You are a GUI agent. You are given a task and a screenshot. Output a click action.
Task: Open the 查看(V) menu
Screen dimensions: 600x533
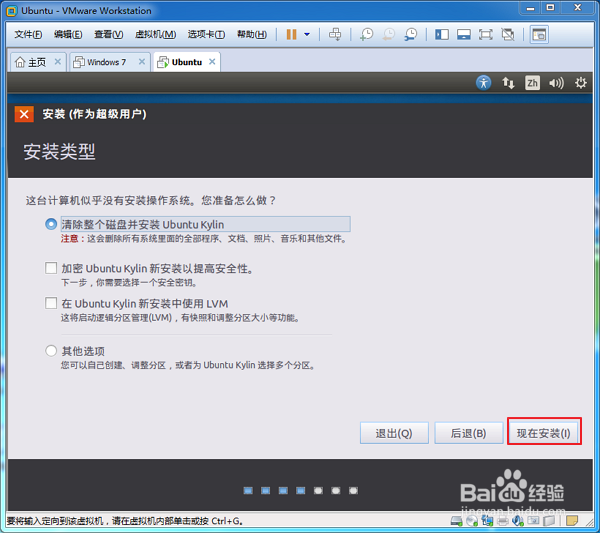[x=109, y=34]
